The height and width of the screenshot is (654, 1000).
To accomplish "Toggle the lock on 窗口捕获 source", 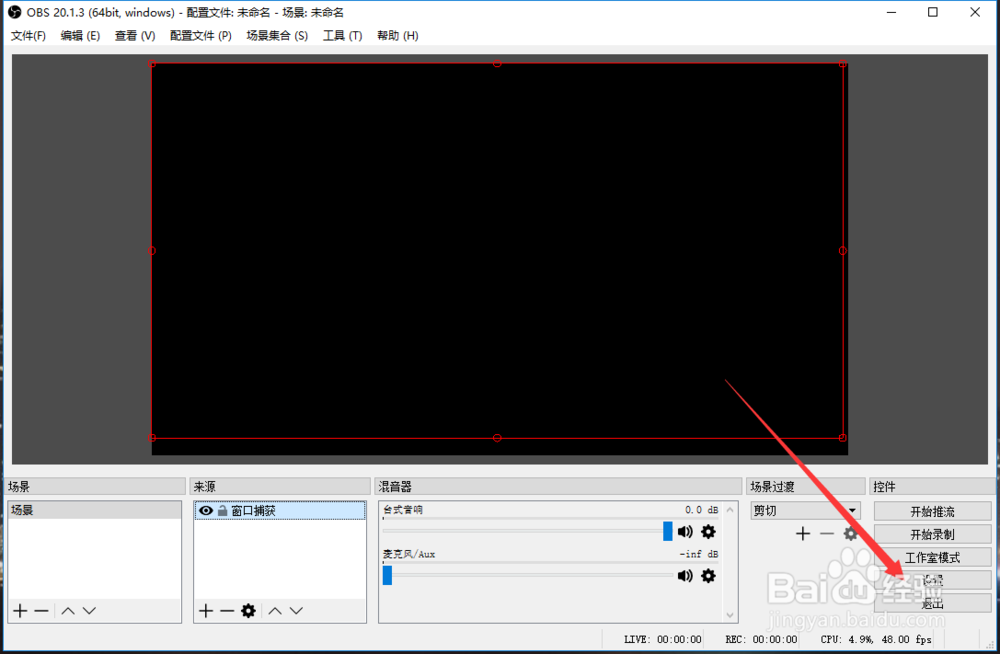I will [x=222, y=510].
